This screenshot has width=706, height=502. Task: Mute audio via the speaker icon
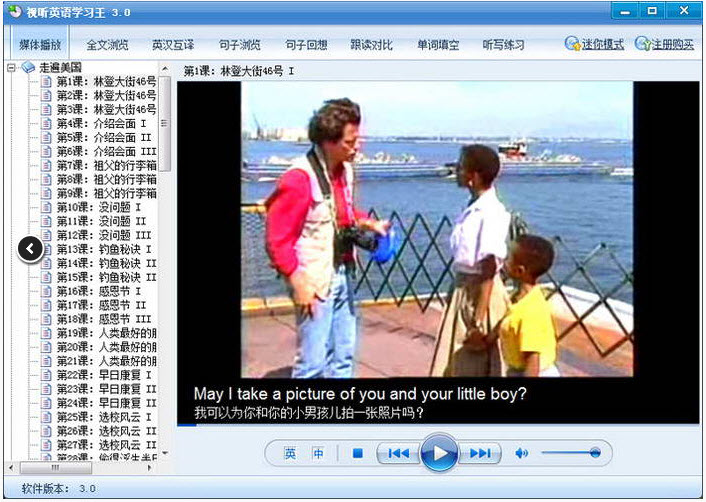point(521,454)
